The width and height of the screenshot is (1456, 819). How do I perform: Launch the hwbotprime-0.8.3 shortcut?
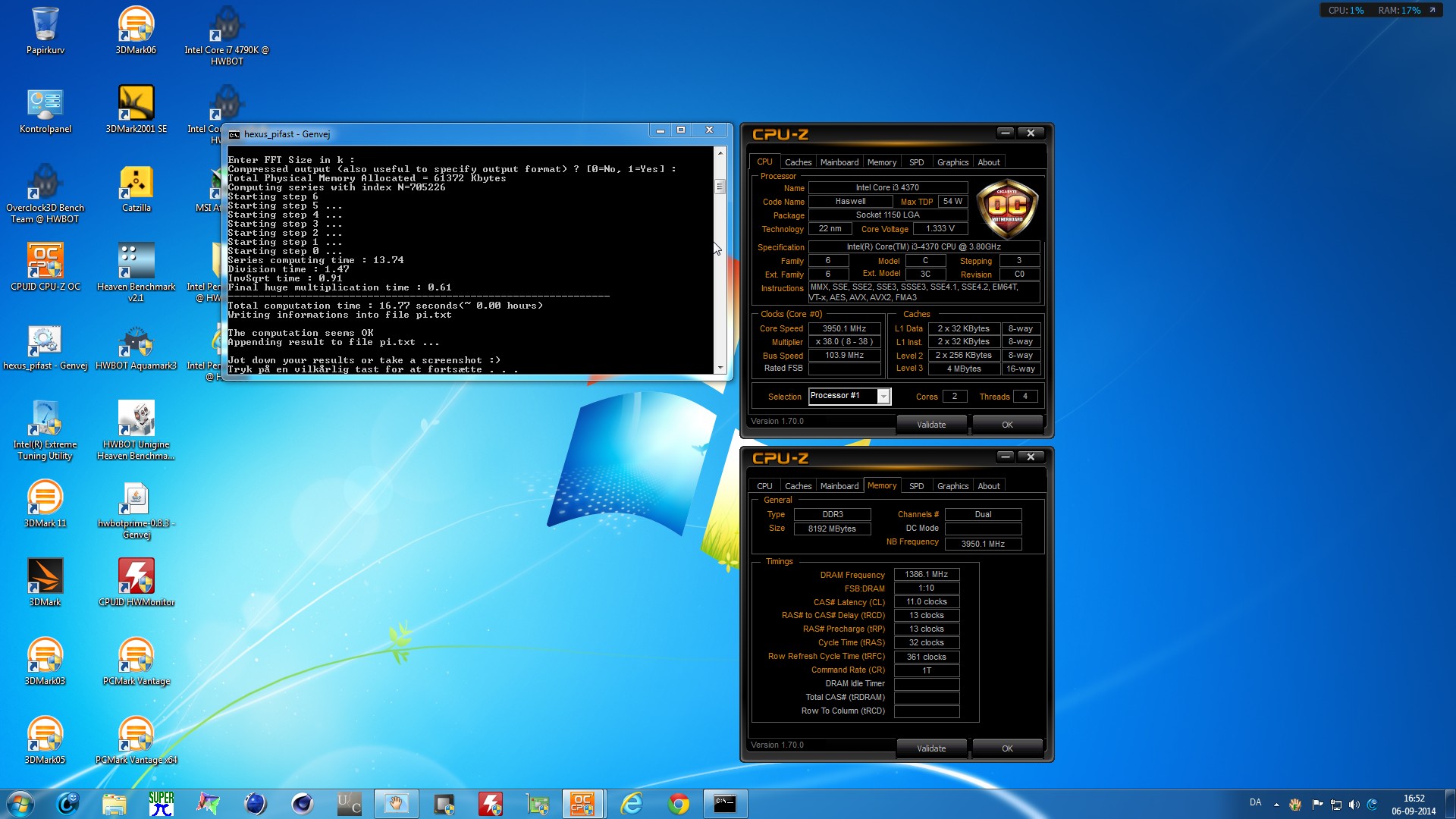coord(136,510)
